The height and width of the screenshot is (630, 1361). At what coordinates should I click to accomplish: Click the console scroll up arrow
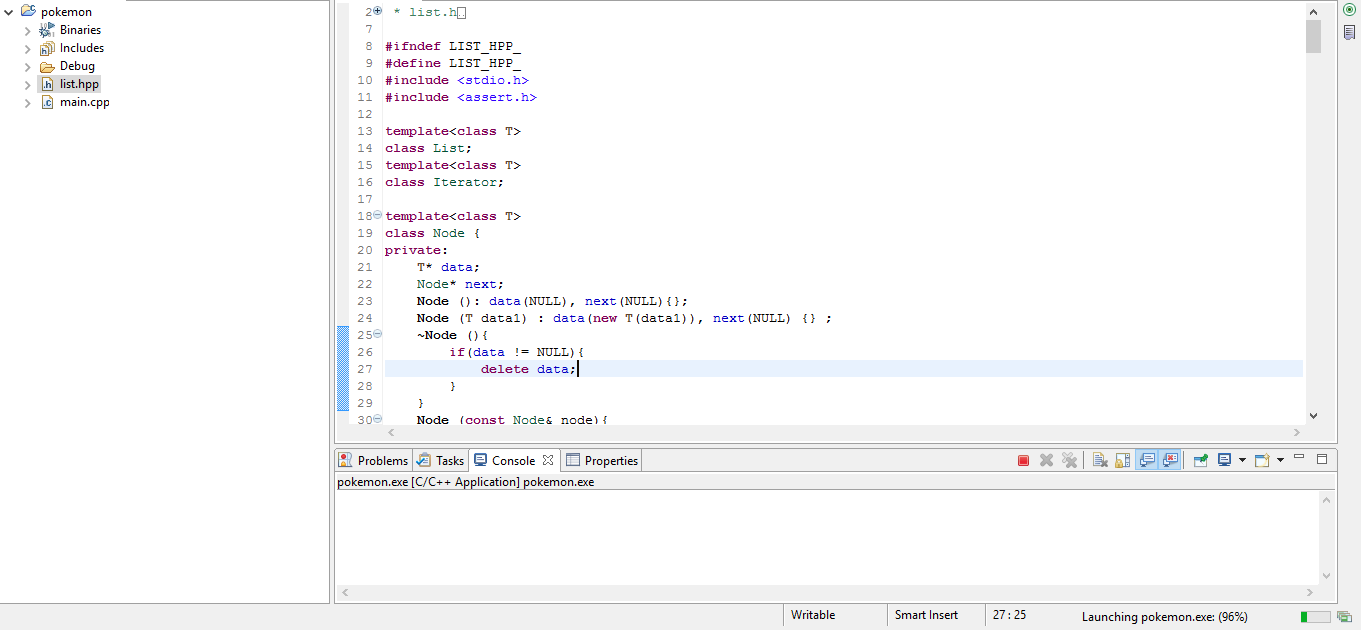[x=1327, y=498]
